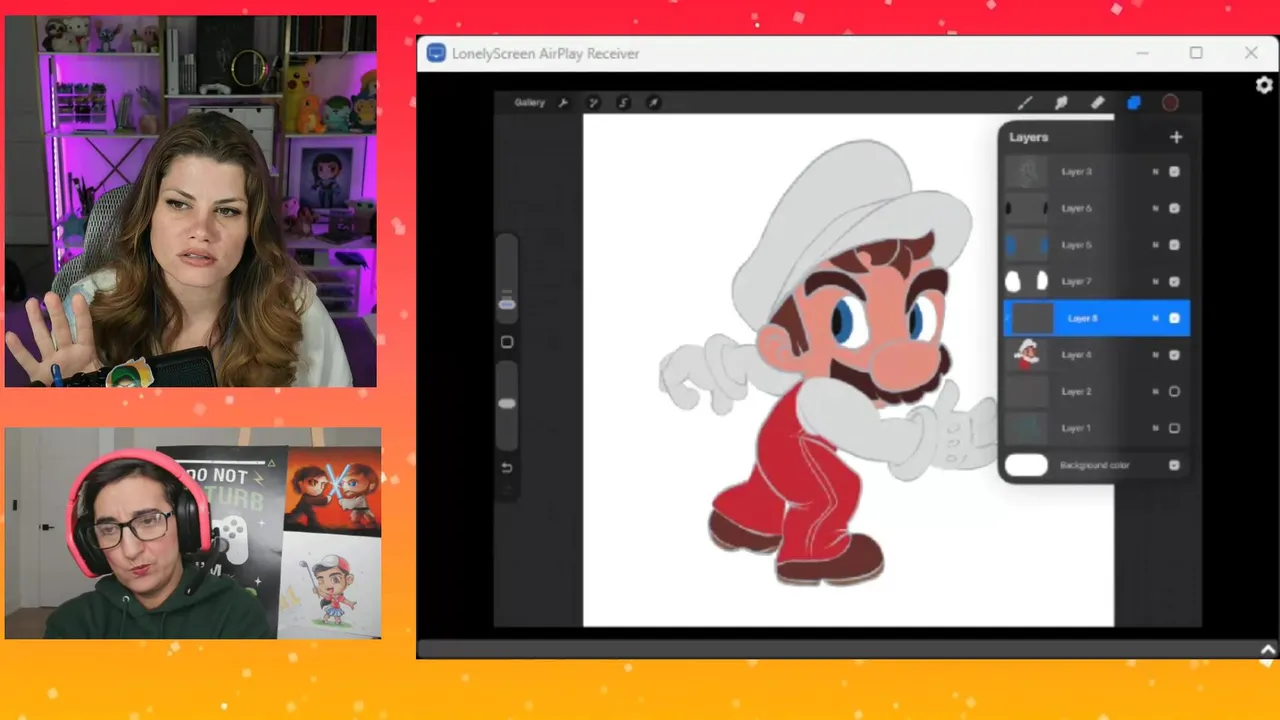1280x720 pixels.
Task: Click the "Background color" label
Action: point(1095,465)
